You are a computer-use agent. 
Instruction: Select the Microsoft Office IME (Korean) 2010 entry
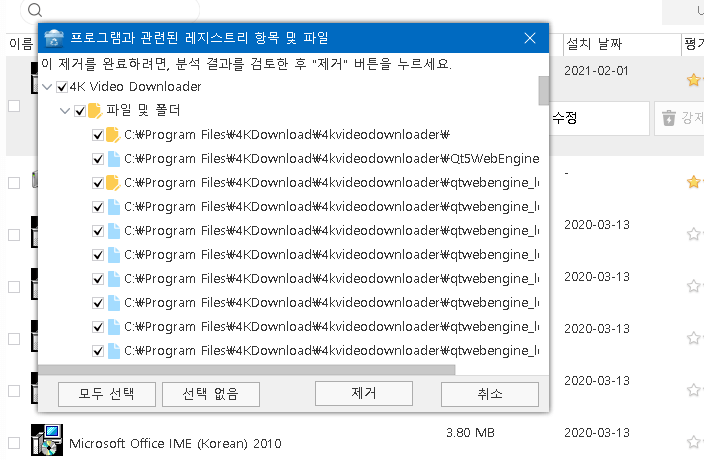coord(175,443)
